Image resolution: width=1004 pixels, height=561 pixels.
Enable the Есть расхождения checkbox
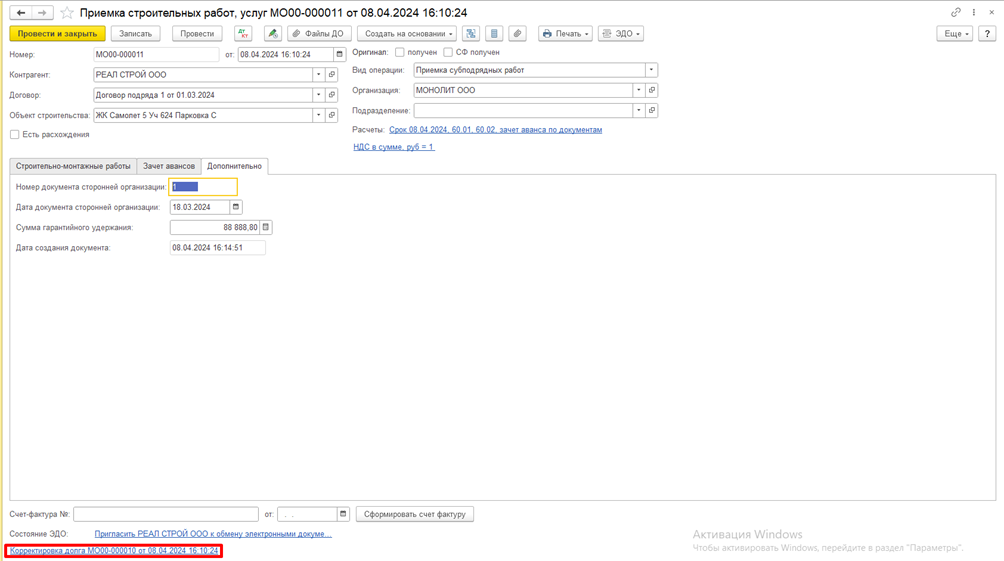click(15, 135)
